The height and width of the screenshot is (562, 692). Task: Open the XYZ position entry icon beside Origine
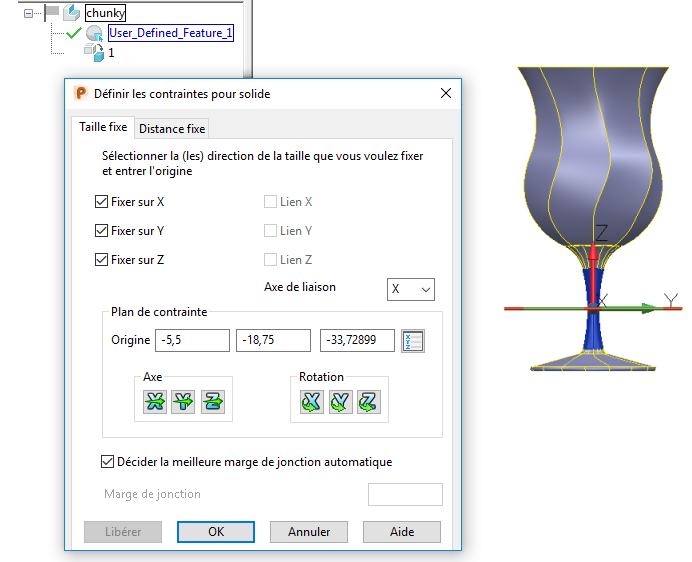[413, 341]
